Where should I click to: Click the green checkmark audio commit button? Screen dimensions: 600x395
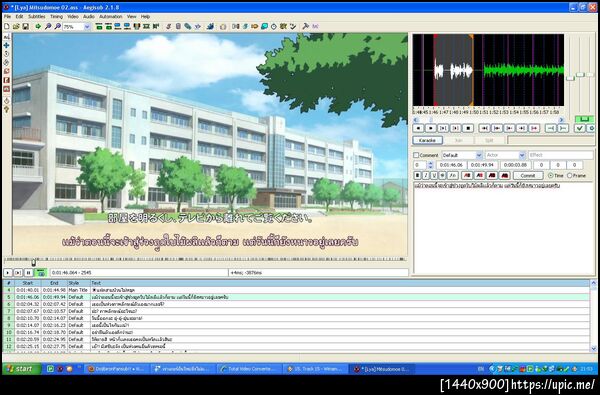(580, 128)
